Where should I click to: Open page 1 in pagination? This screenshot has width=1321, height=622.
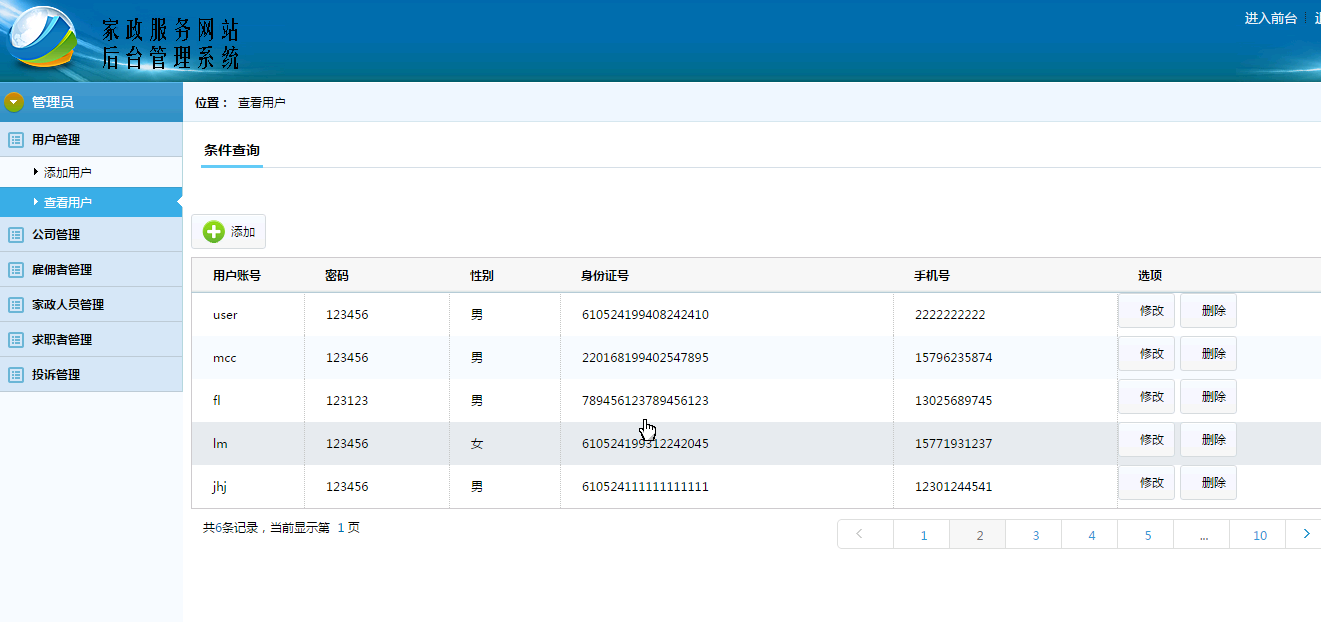click(x=922, y=534)
